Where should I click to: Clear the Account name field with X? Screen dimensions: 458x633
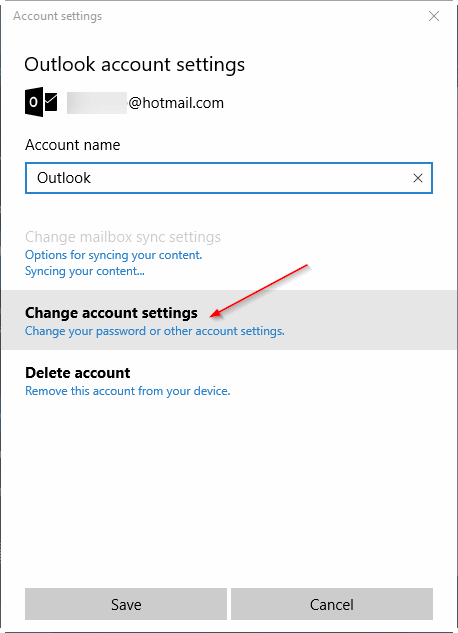coord(418,178)
